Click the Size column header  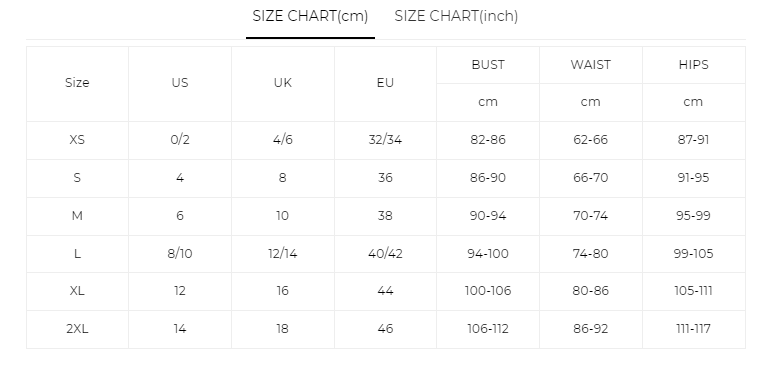(x=77, y=83)
